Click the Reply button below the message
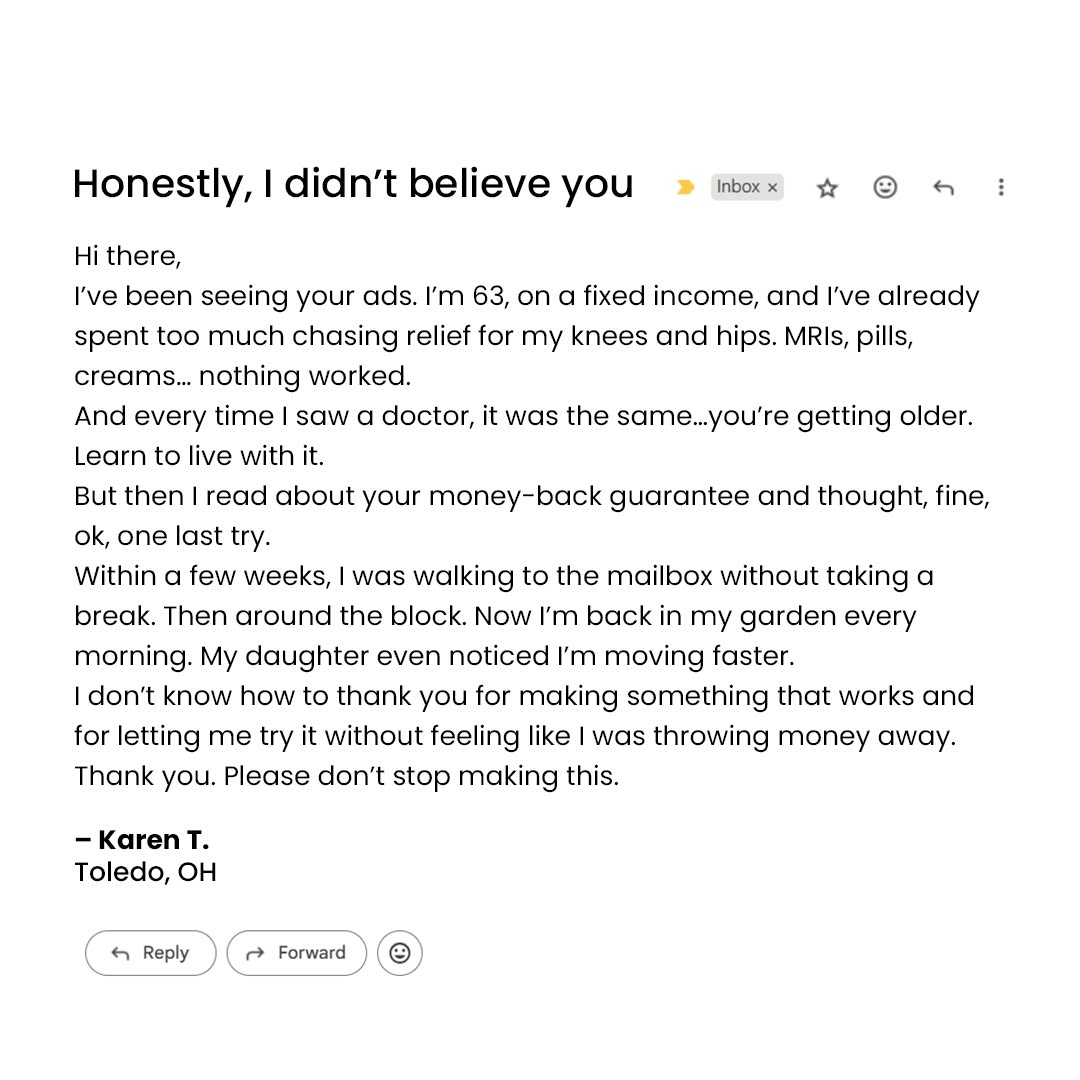This screenshot has width=1080, height=1080. point(151,953)
